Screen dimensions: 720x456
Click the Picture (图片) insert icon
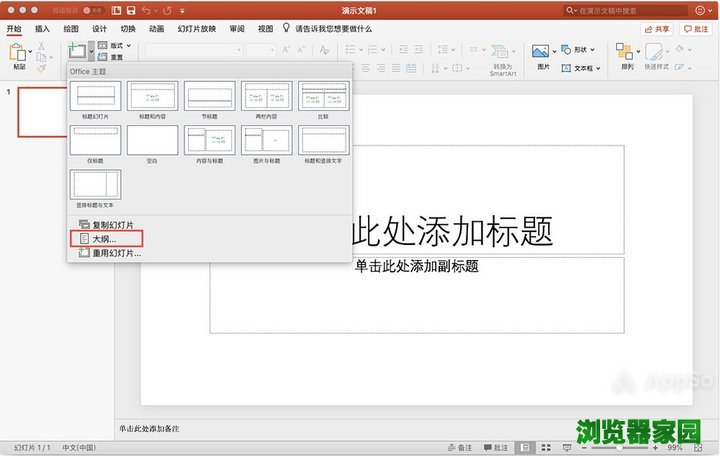[x=541, y=51]
